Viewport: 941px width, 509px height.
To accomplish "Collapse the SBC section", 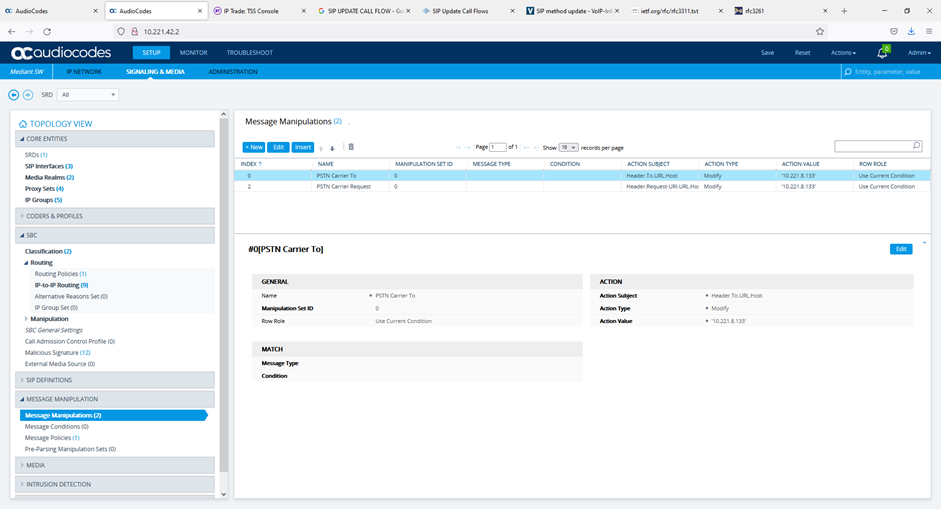I will 115,235.
